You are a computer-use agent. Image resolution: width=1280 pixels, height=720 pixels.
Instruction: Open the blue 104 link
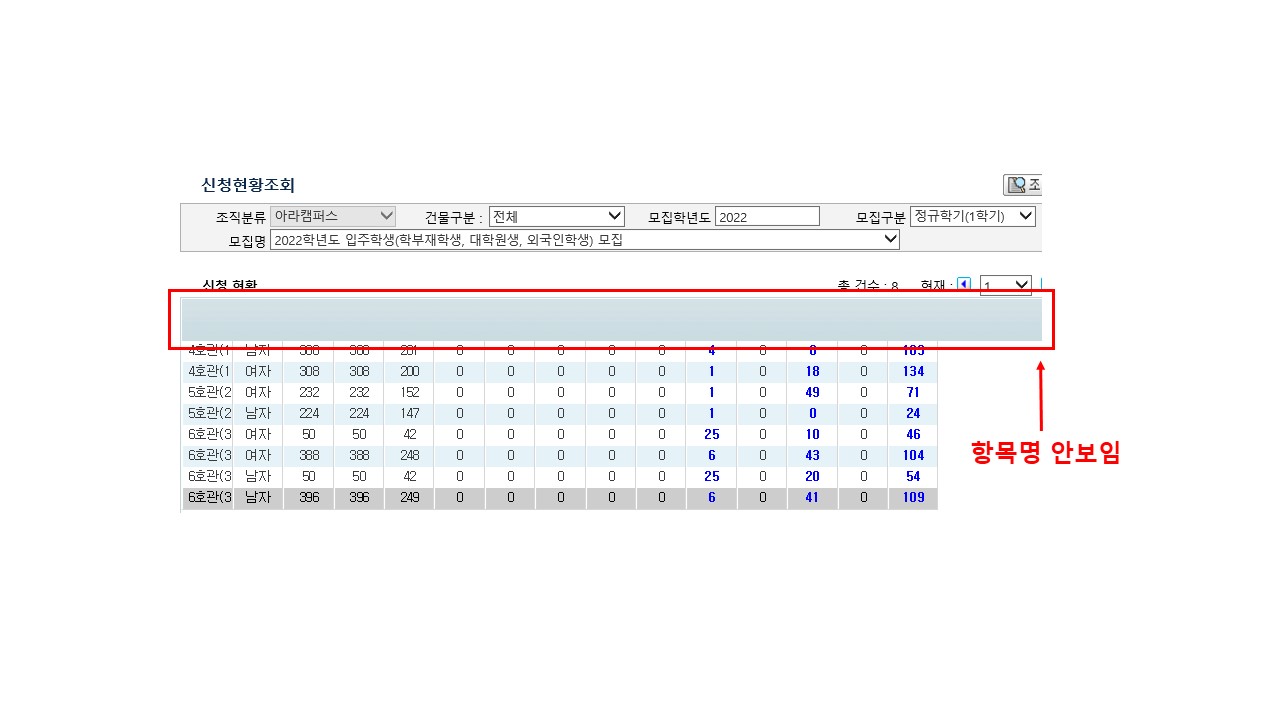[x=912, y=455]
